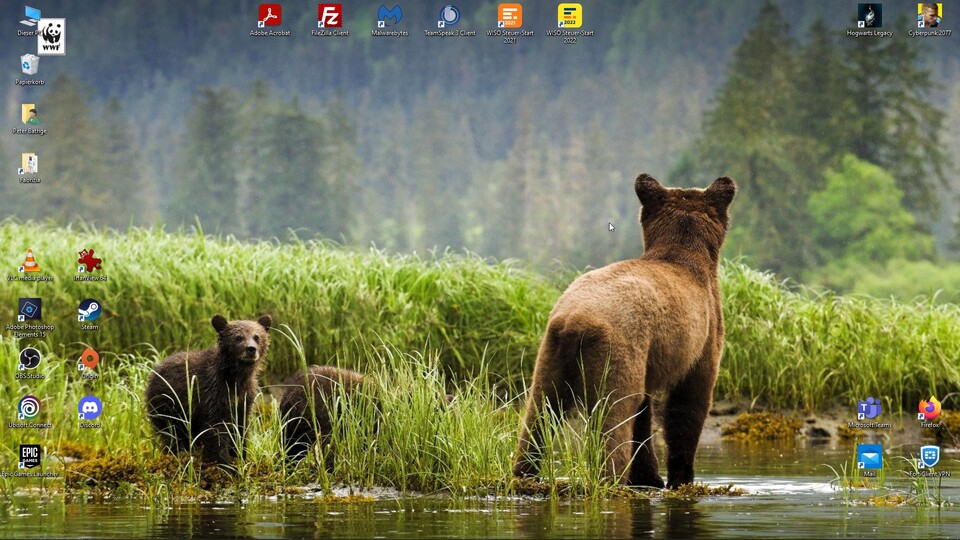The width and height of the screenshot is (960, 540).
Task: Select the Mail app shortcut
Action: point(869,461)
